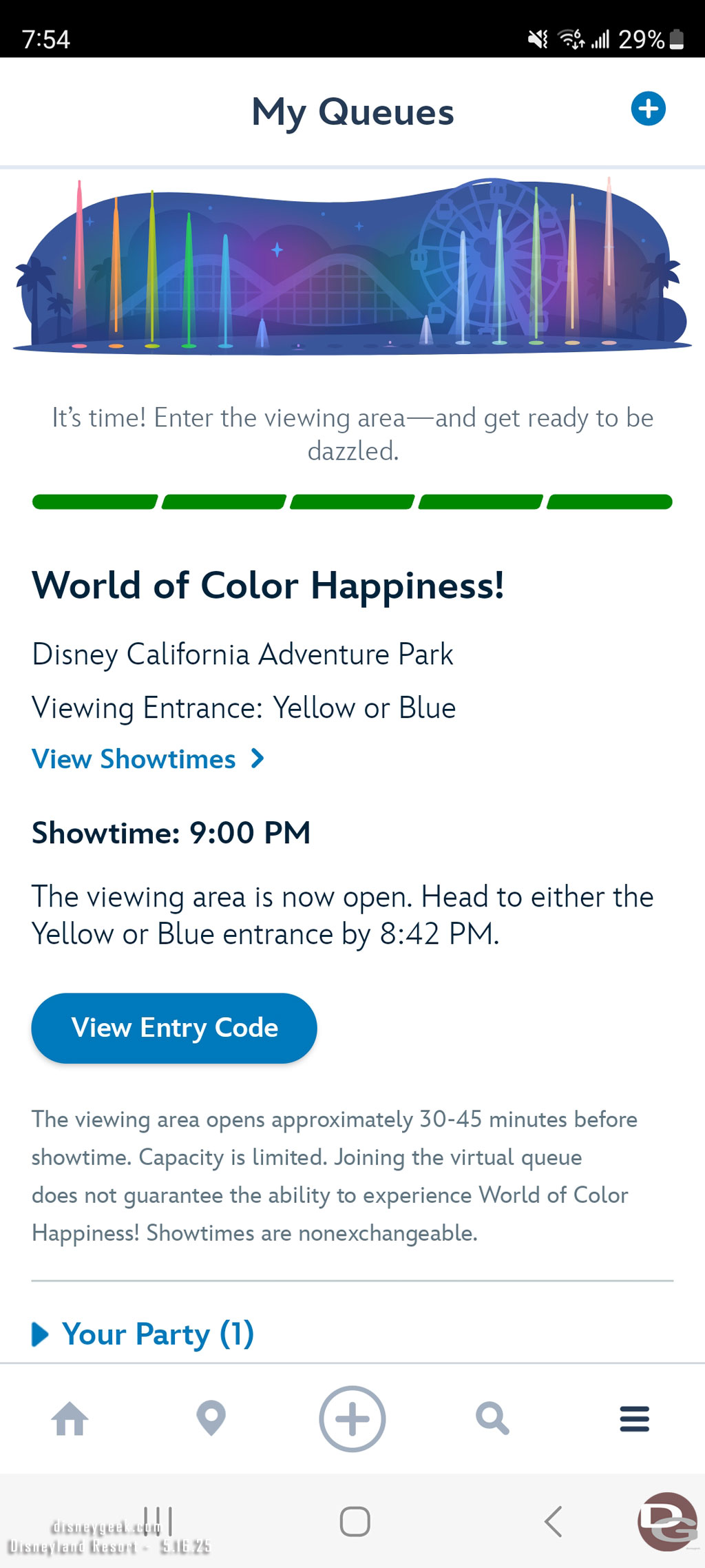Screen dimensions: 705x1568
Task: Open the hamburger menu icon
Action: [x=634, y=1419]
